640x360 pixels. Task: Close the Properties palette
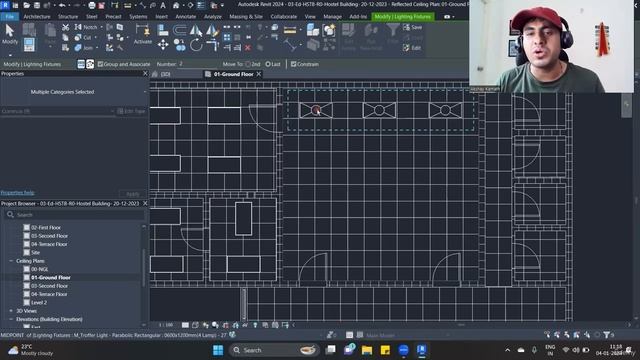coord(145,73)
